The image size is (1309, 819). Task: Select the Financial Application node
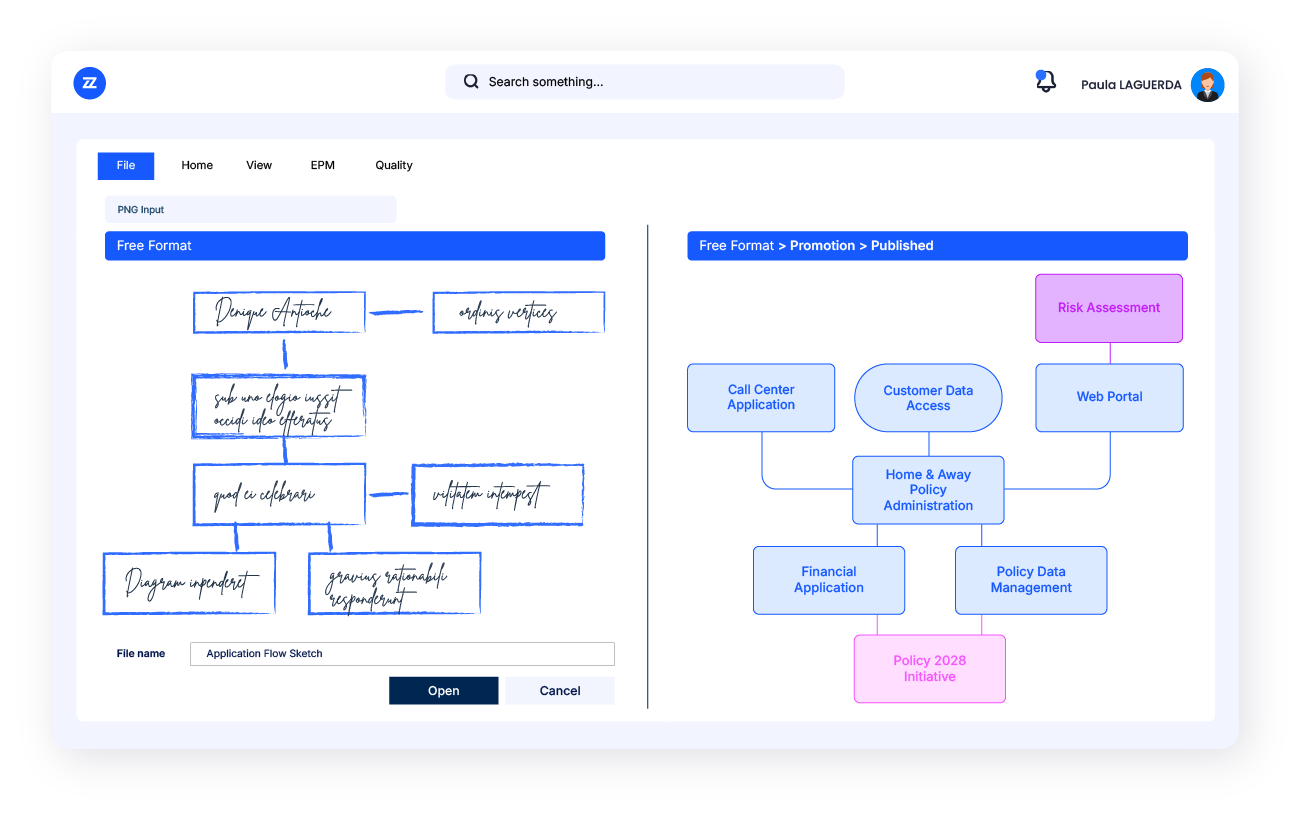click(x=828, y=580)
